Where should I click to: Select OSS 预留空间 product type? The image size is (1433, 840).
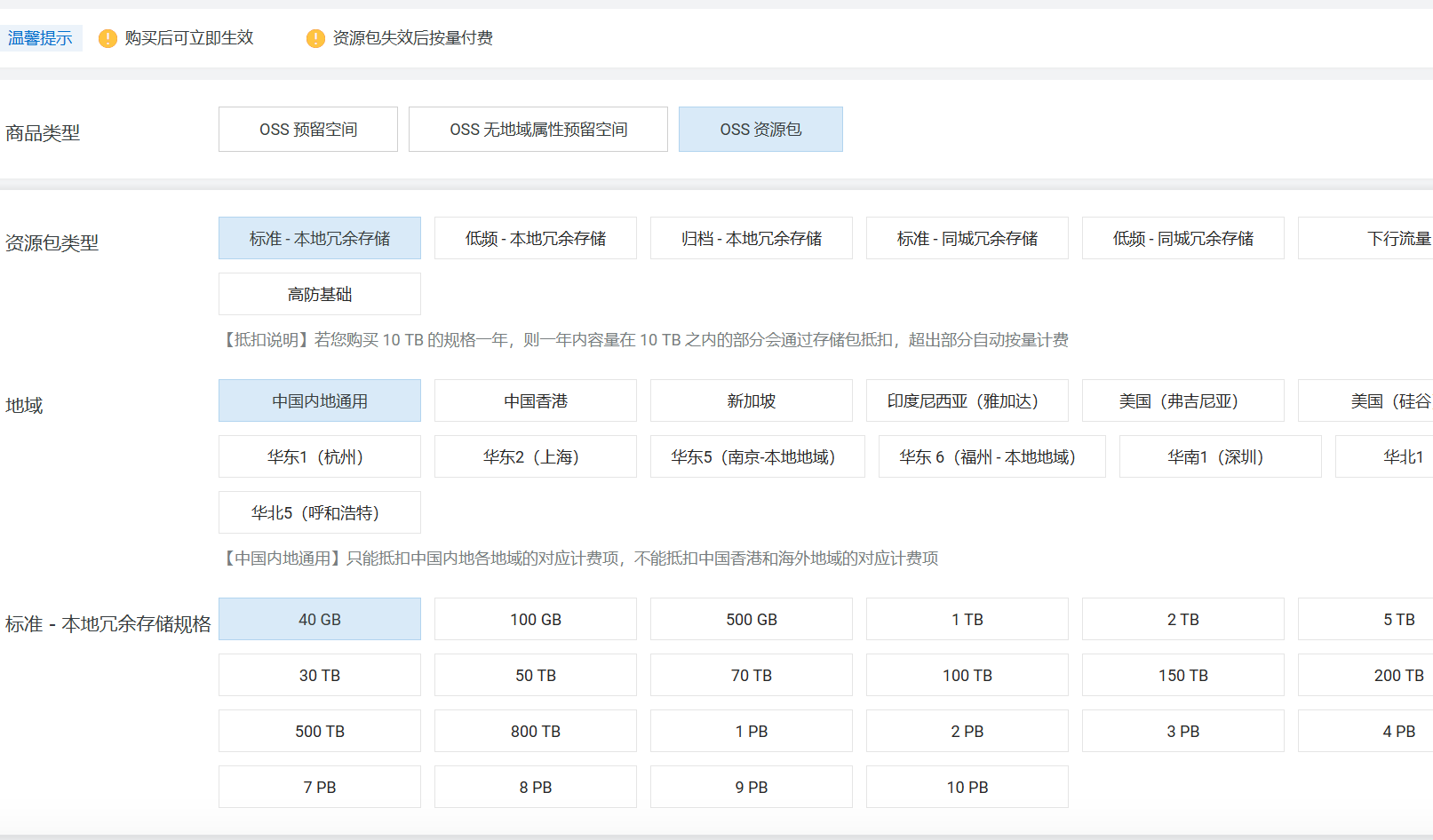[x=308, y=130]
